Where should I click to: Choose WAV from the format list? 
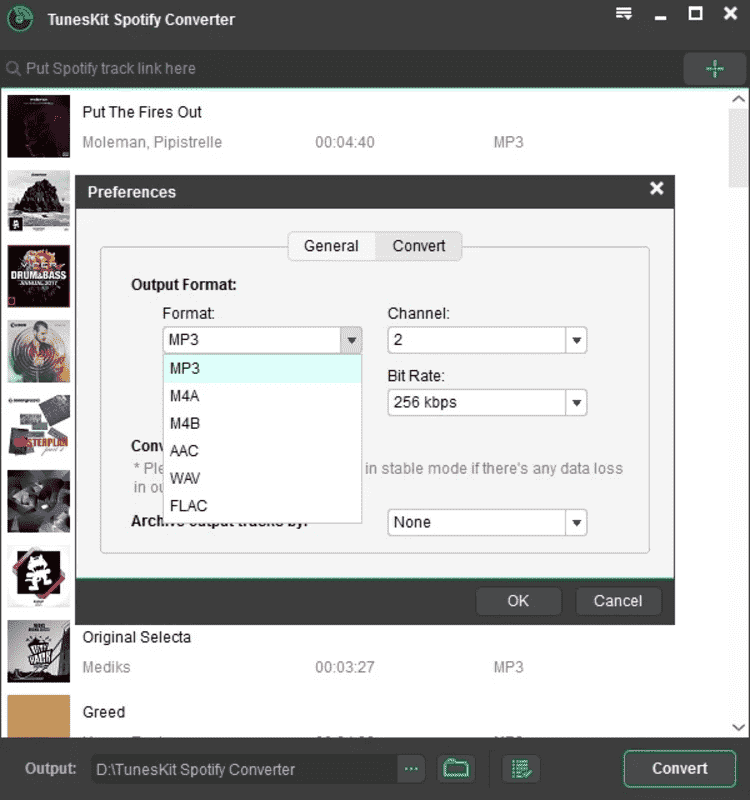point(262,479)
